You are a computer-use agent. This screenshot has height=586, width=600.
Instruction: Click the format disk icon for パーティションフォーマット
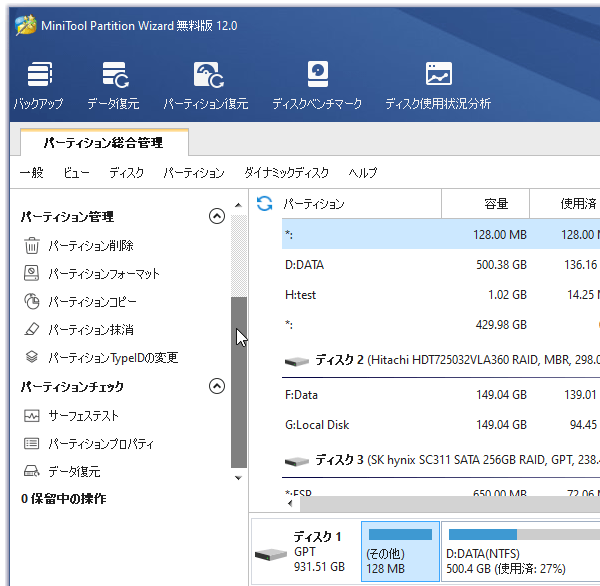32,273
